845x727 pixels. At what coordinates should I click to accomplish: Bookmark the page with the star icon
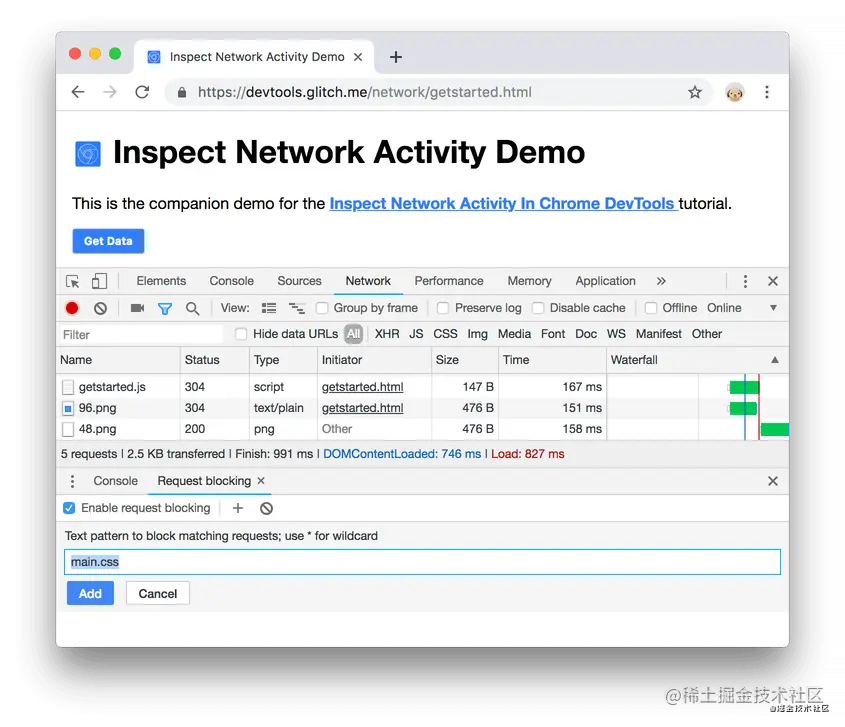click(x=695, y=92)
